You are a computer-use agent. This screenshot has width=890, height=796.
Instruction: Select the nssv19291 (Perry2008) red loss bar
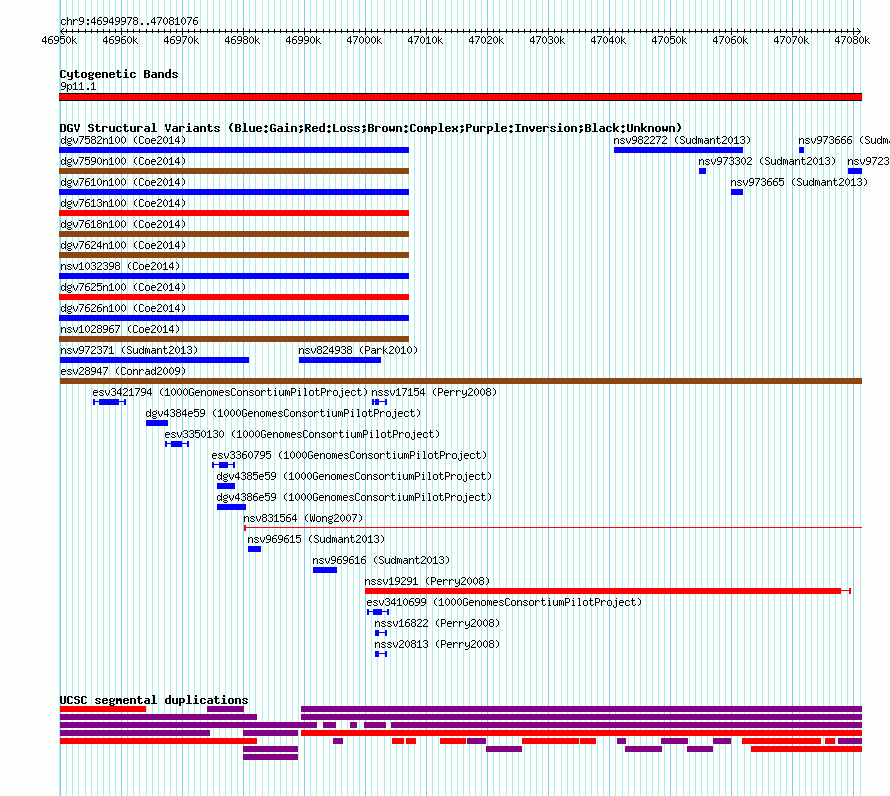point(607,591)
